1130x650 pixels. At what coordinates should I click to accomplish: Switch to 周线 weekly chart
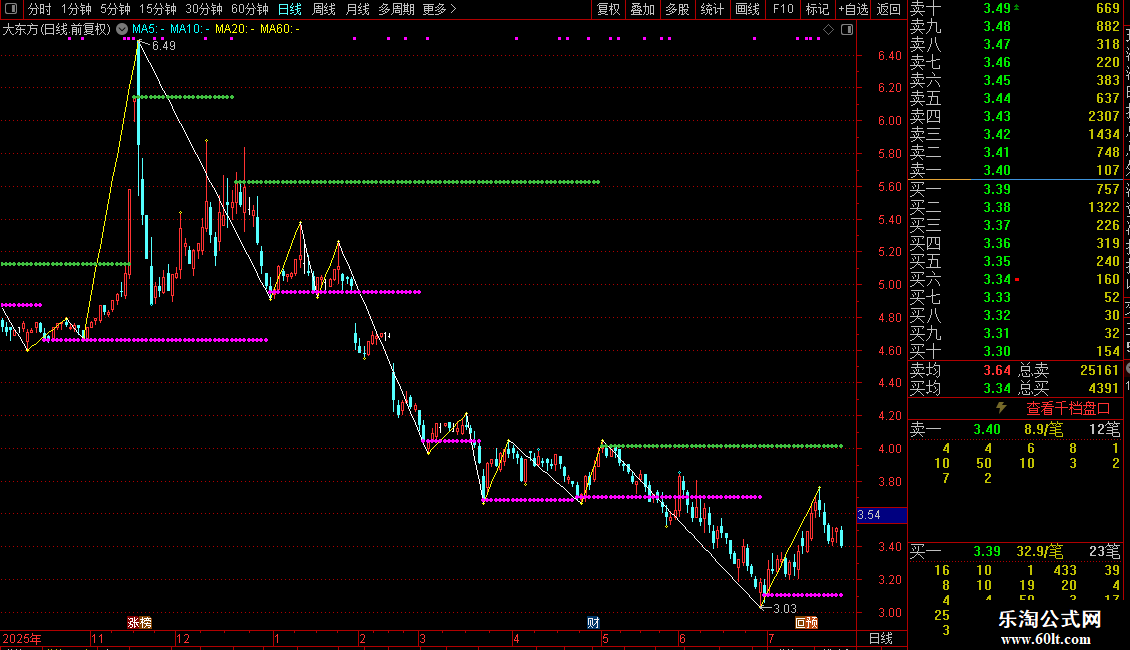point(324,9)
